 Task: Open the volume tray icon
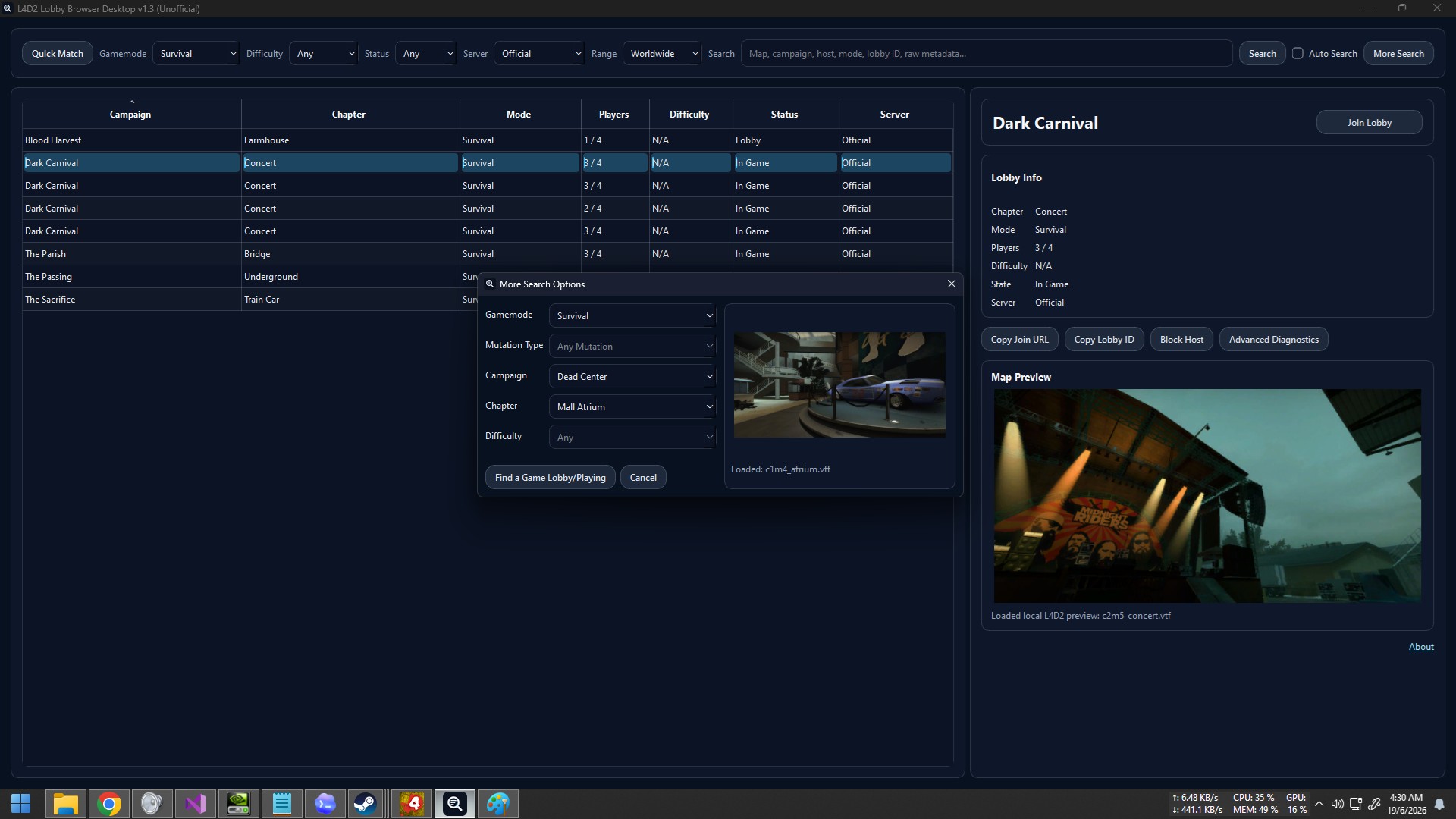coord(1338,804)
